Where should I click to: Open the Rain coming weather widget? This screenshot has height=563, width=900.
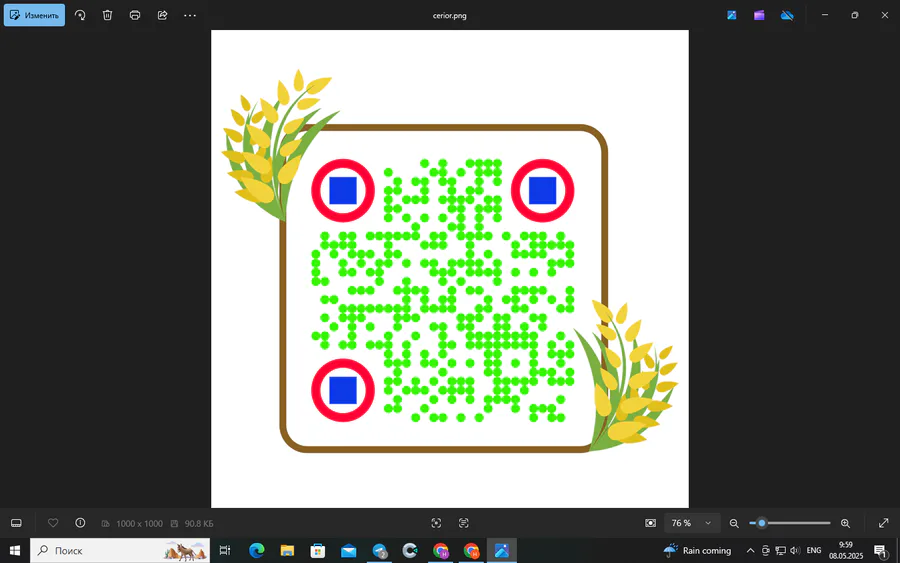tap(697, 550)
